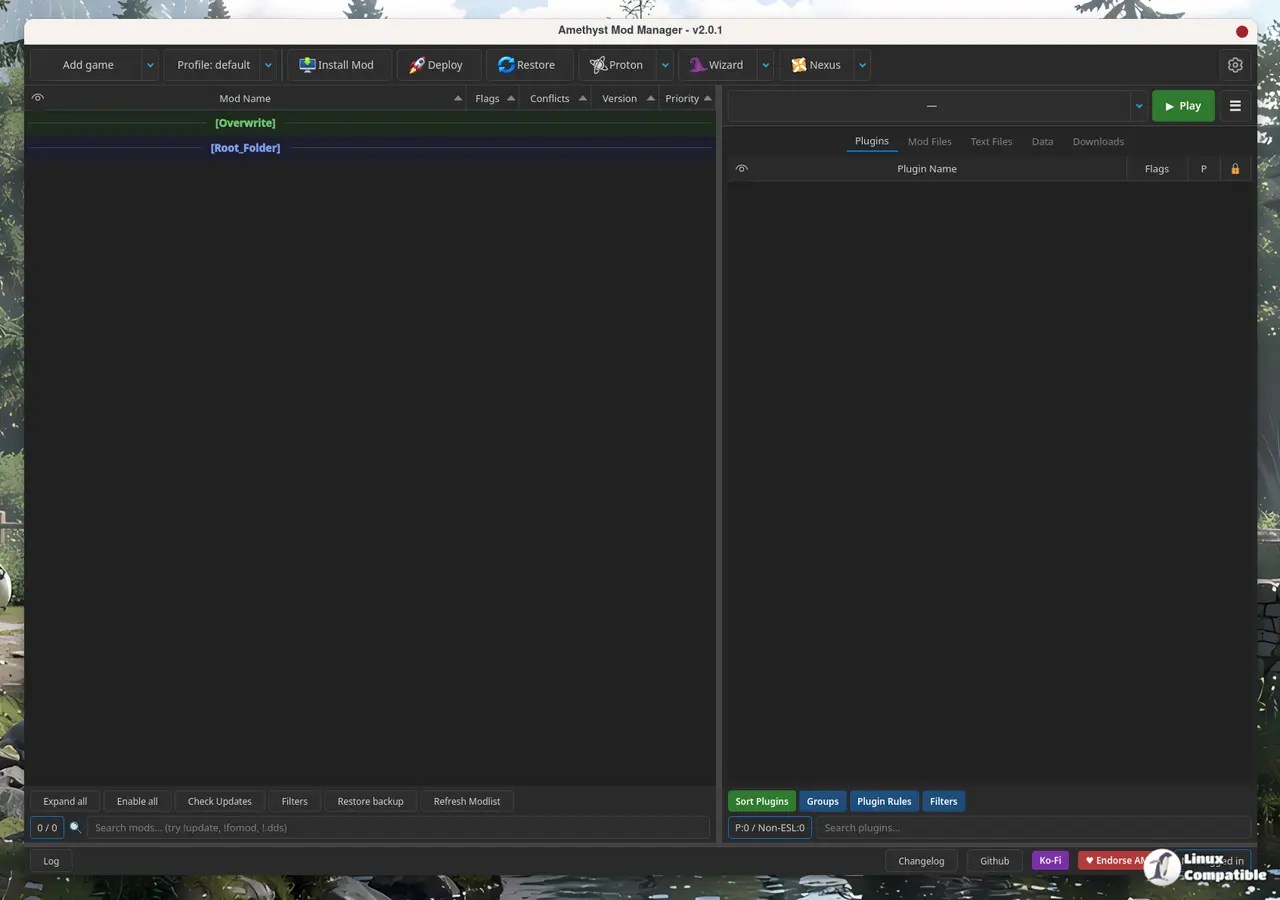Click the P column header
The height and width of the screenshot is (900, 1280).
(1204, 169)
